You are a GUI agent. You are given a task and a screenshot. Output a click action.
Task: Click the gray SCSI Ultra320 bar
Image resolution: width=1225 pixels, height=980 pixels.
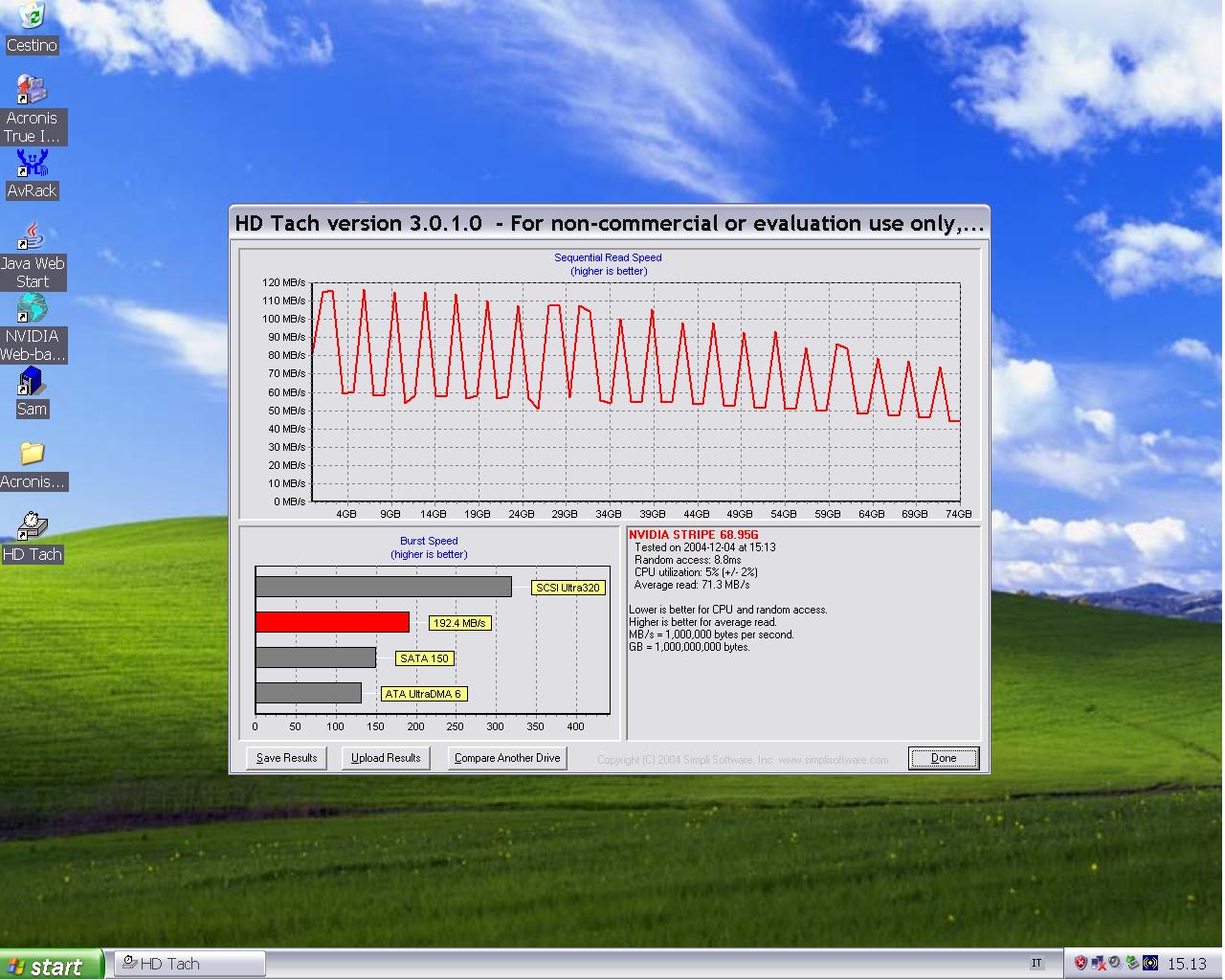[x=384, y=587]
